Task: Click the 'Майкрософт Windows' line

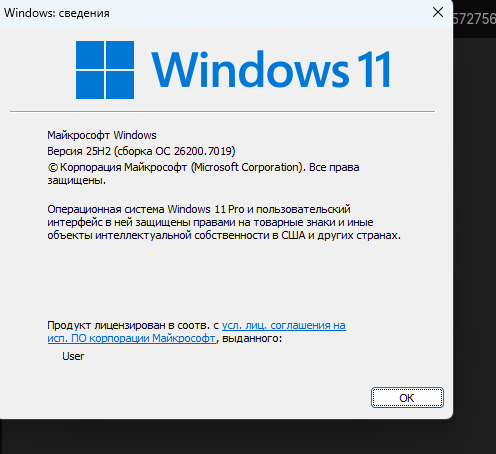Action: (102, 135)
